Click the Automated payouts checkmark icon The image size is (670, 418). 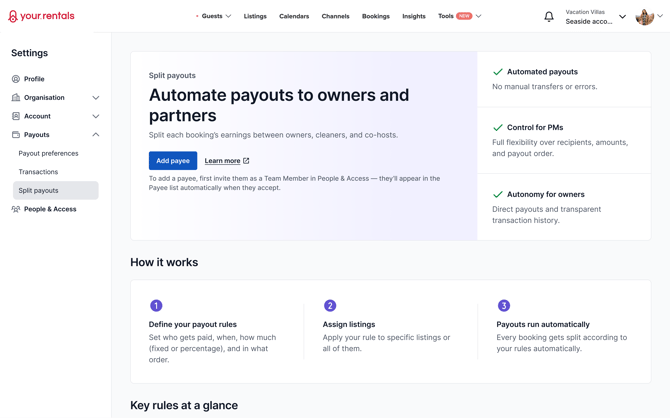tap(497, 72)
